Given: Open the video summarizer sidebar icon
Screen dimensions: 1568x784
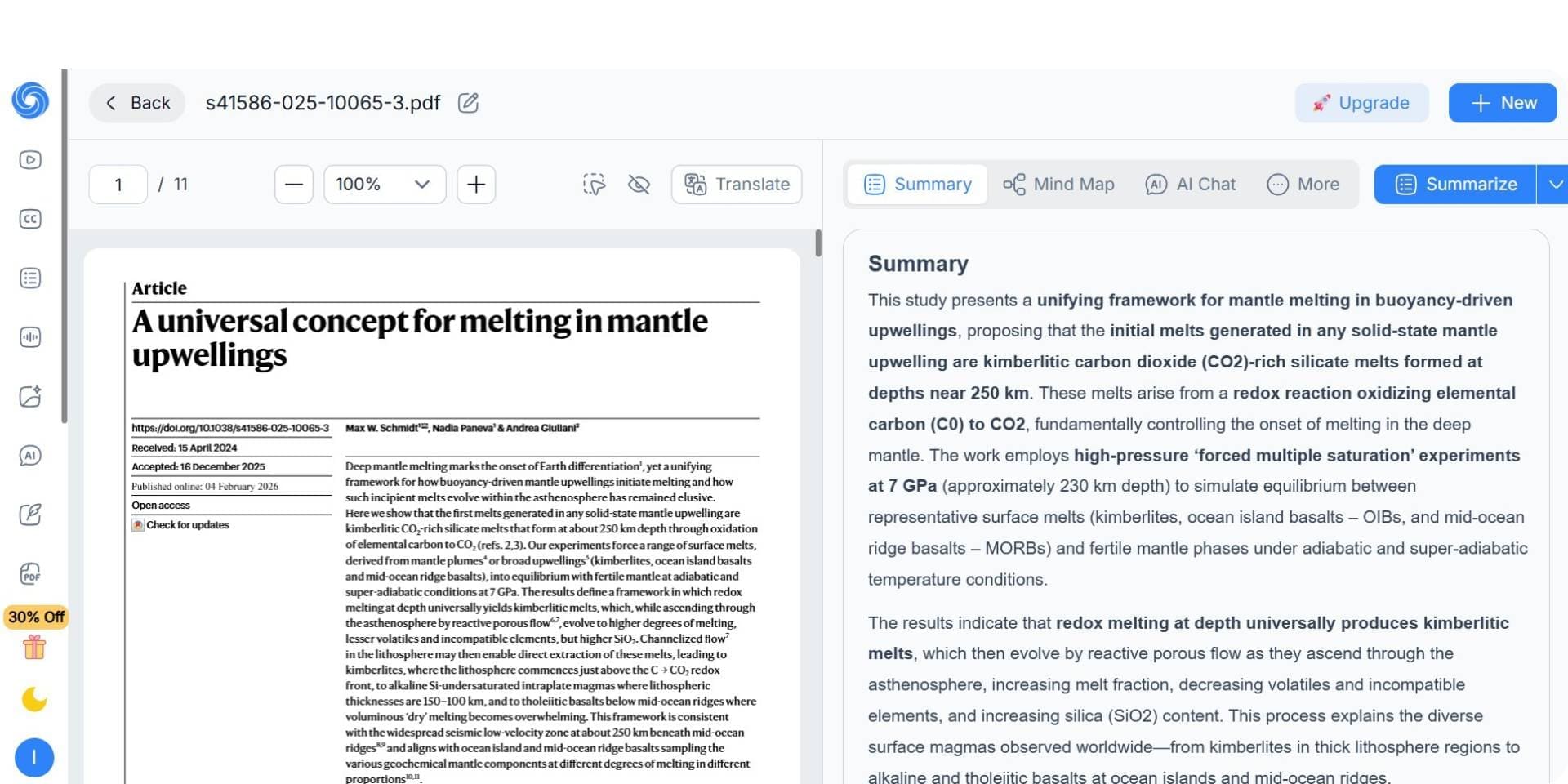Looking at the screenshot, I should coord(30,160).
